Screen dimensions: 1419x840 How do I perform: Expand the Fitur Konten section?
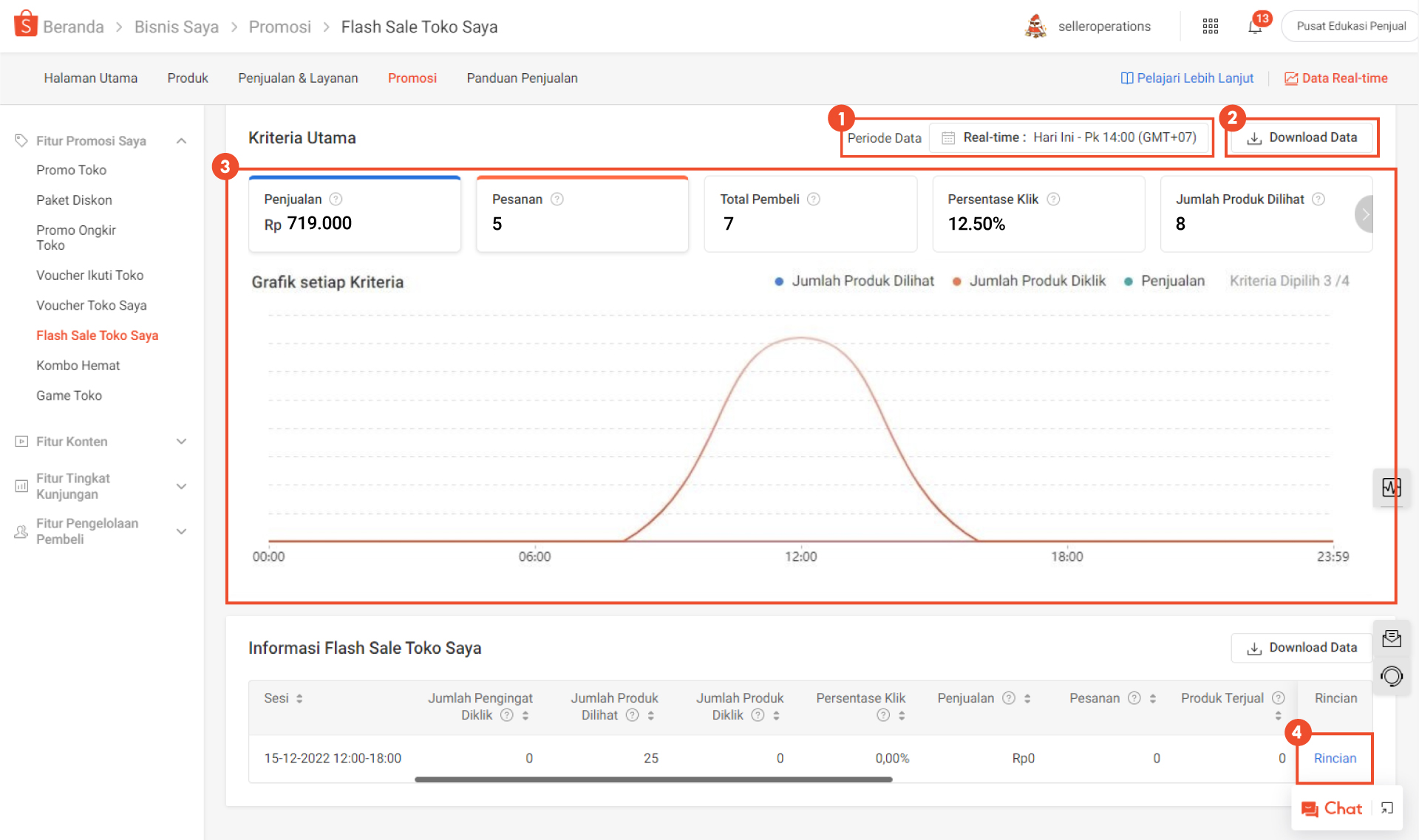pyautogui.click(x=181, y=442)
